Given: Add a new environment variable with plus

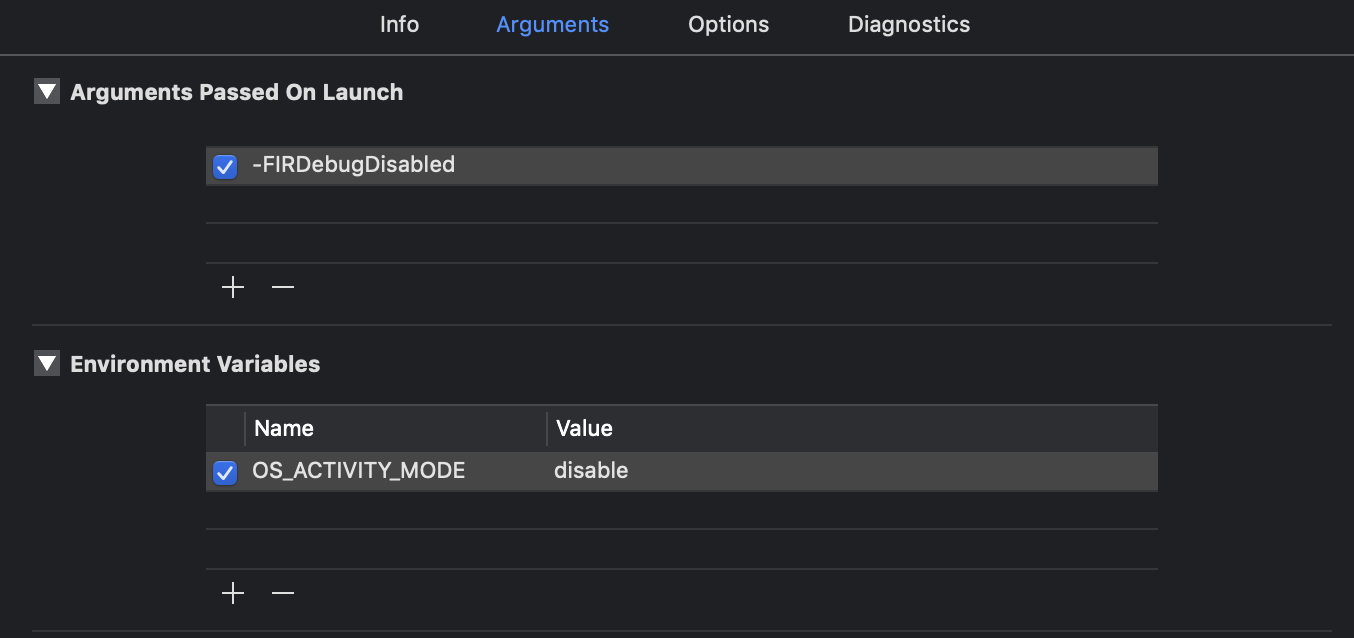Looking at the screenshot, I should click(233, 594).
